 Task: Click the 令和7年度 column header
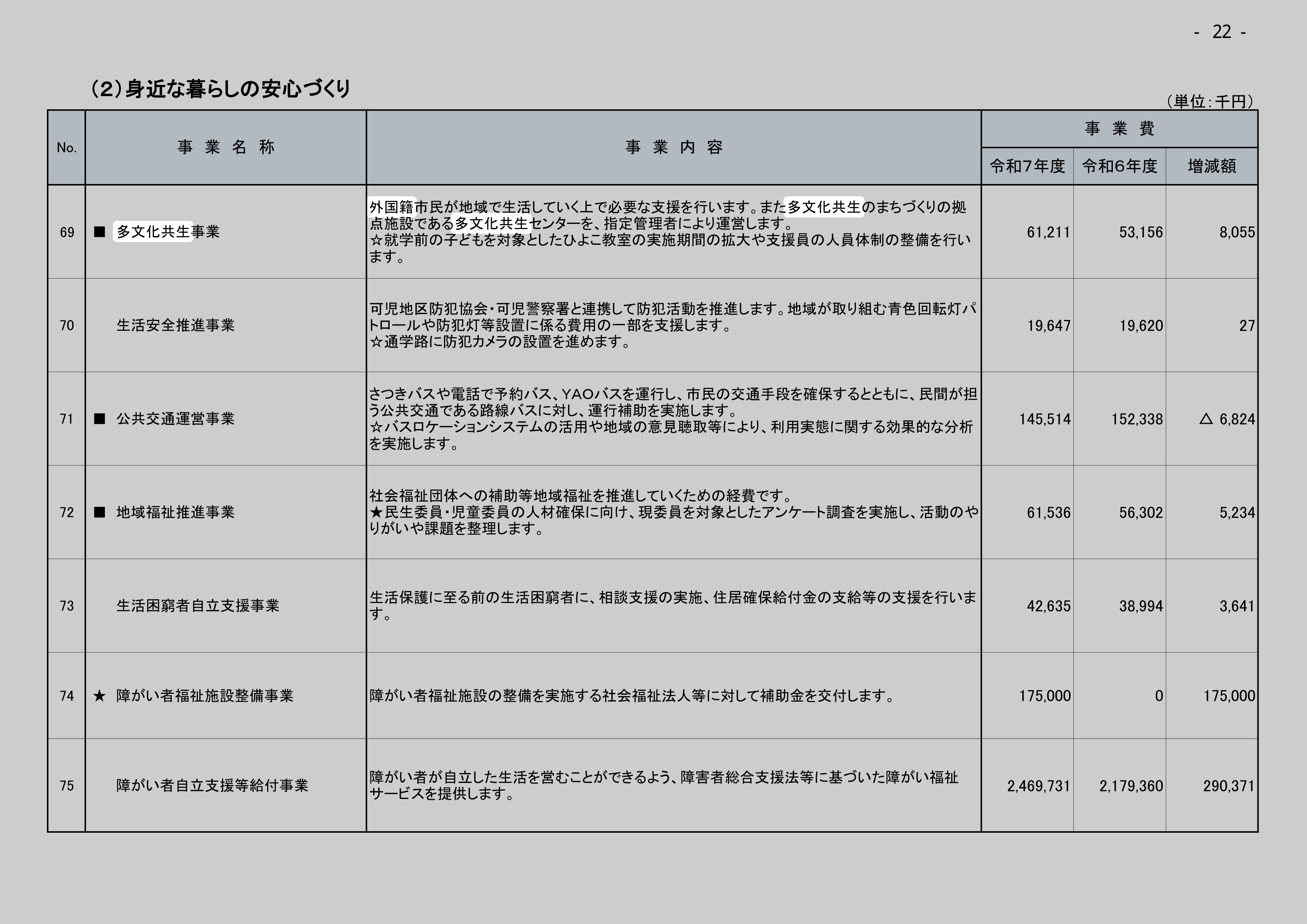[x=1027, y=166]
